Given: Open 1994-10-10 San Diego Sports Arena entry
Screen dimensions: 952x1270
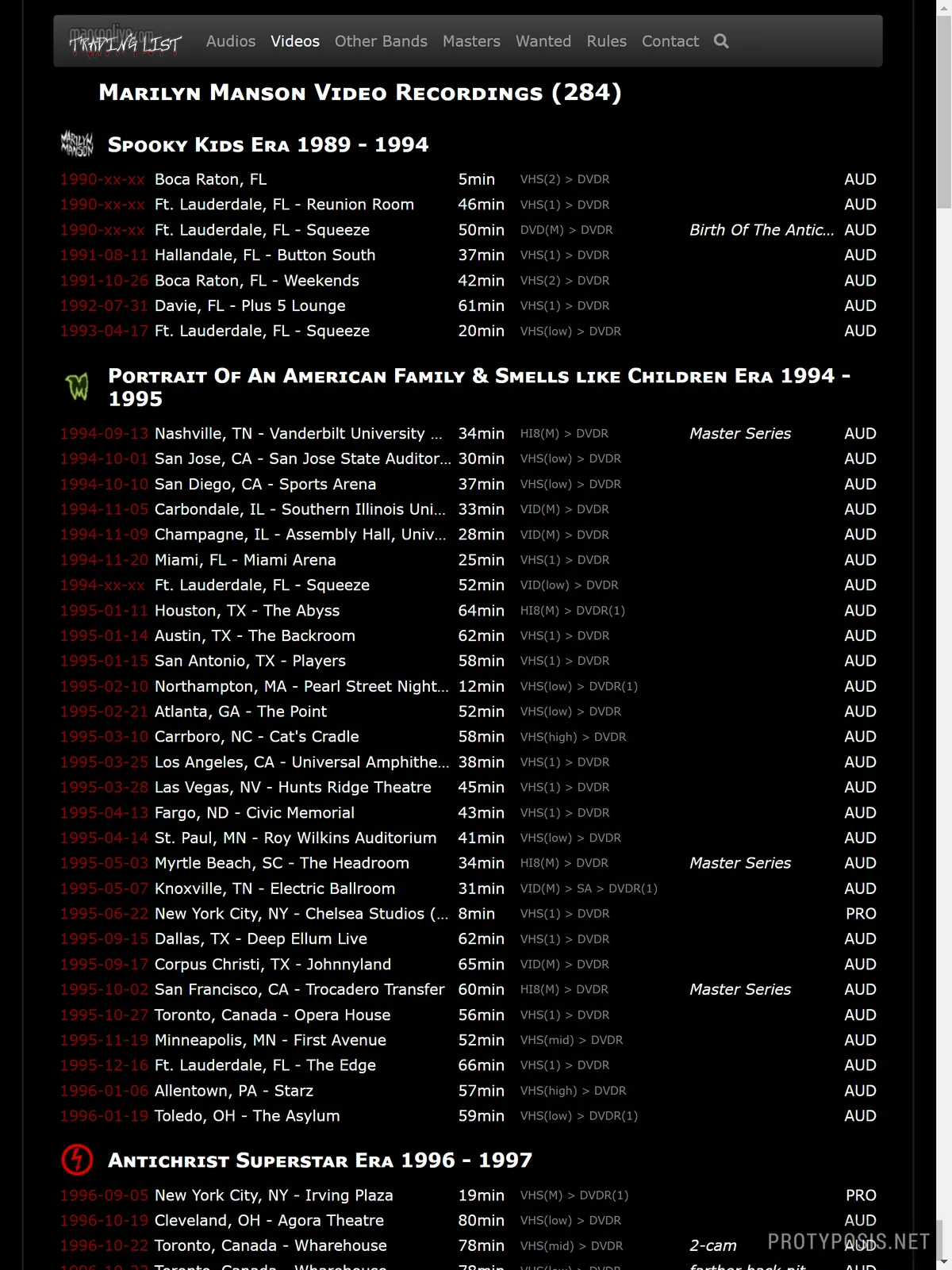Looking at the screenshot, I should coord(468,484).
